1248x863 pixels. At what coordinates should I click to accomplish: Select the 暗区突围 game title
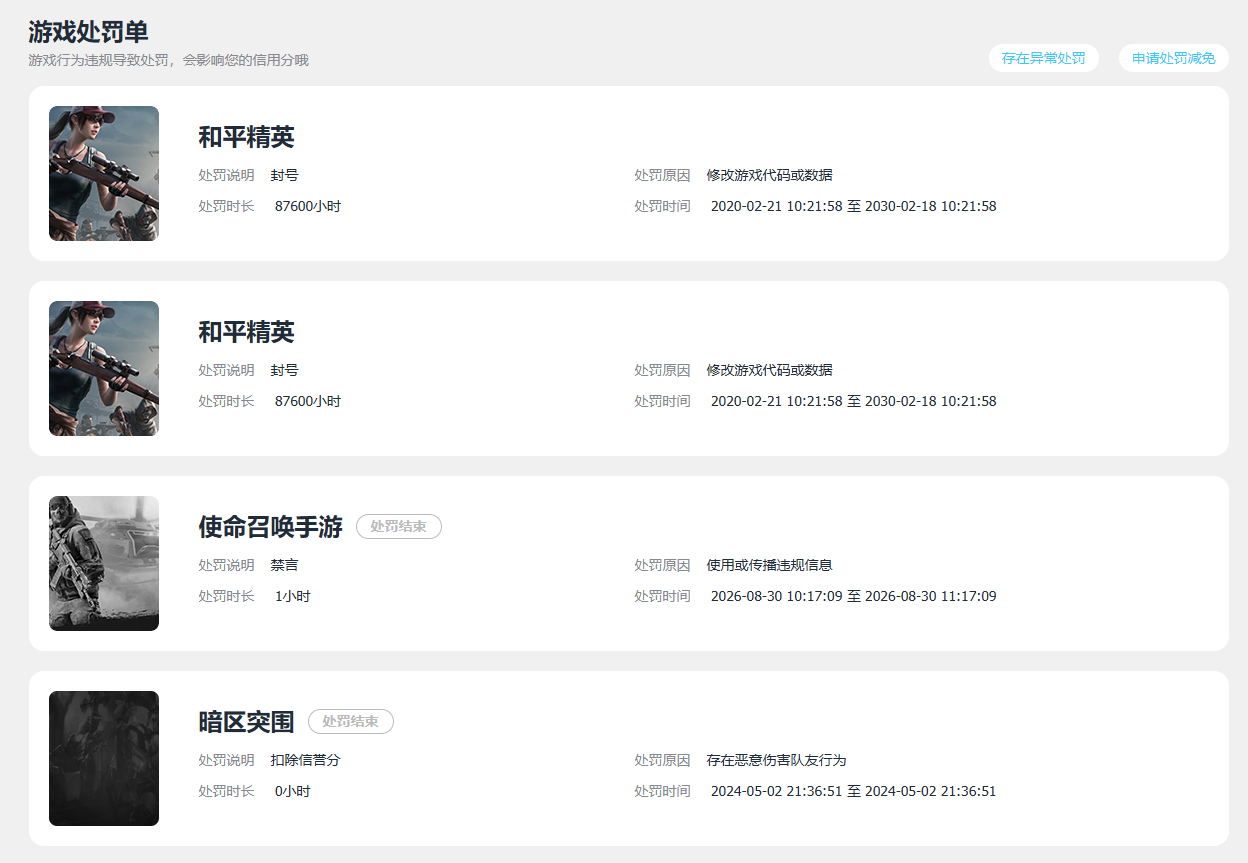point(246,722)
